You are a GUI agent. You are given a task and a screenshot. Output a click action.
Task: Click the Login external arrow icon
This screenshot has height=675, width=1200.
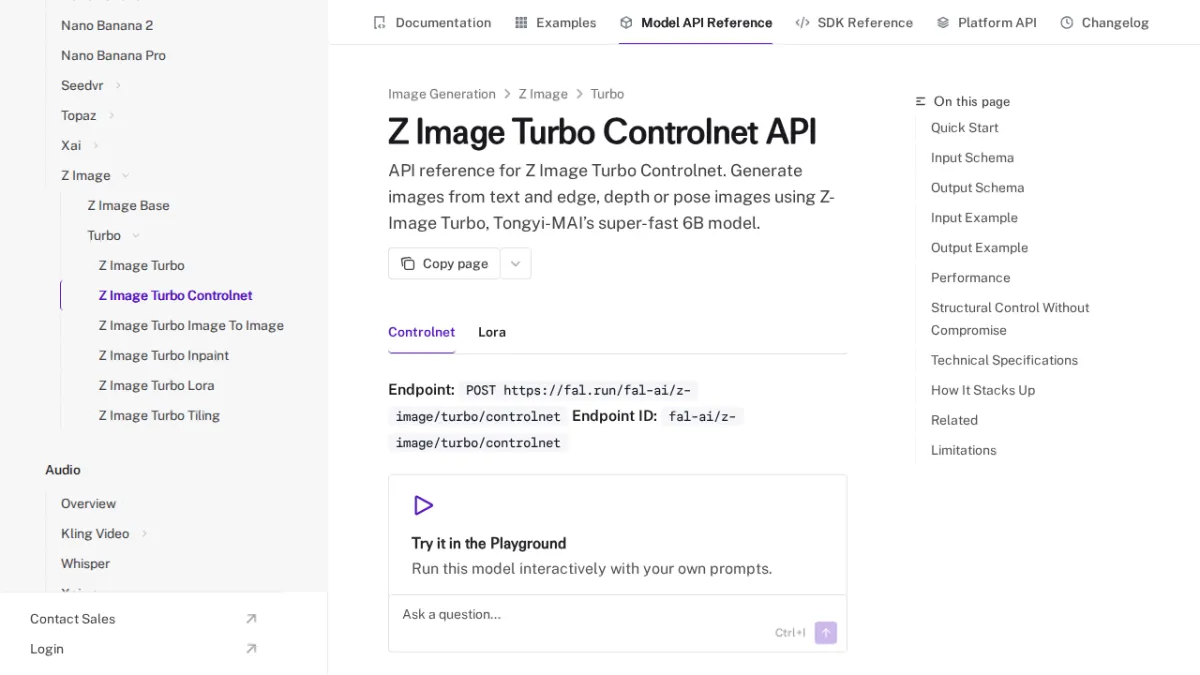[251, 649]
